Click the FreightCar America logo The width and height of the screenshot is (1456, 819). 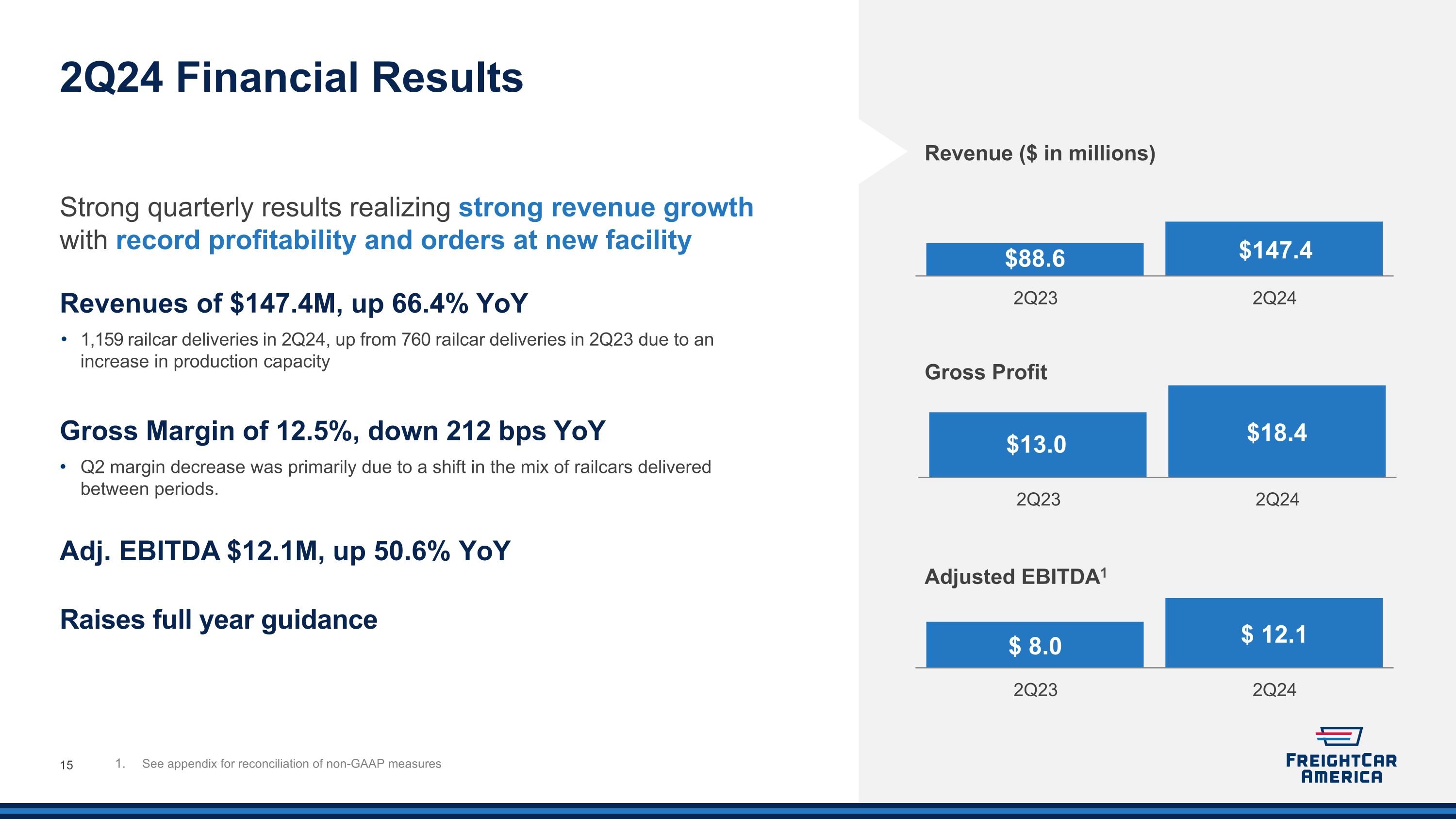(1340, 755)
